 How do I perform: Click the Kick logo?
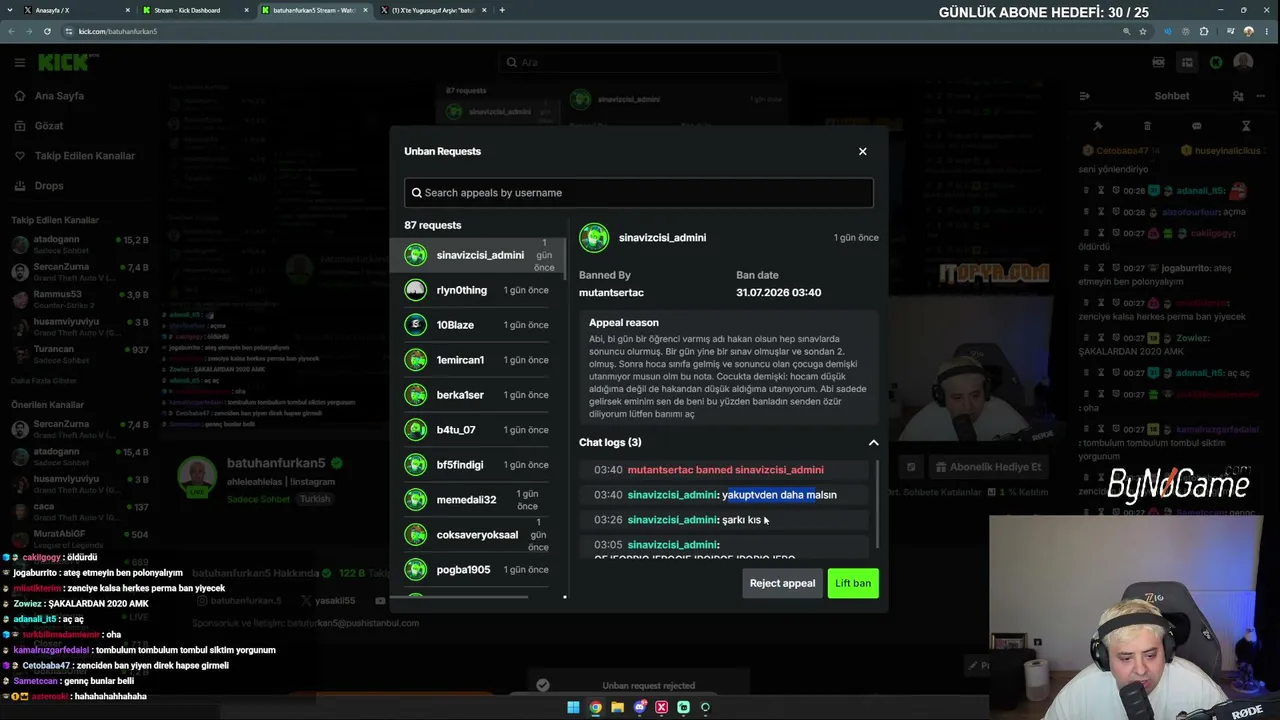(x=63, y=63)
